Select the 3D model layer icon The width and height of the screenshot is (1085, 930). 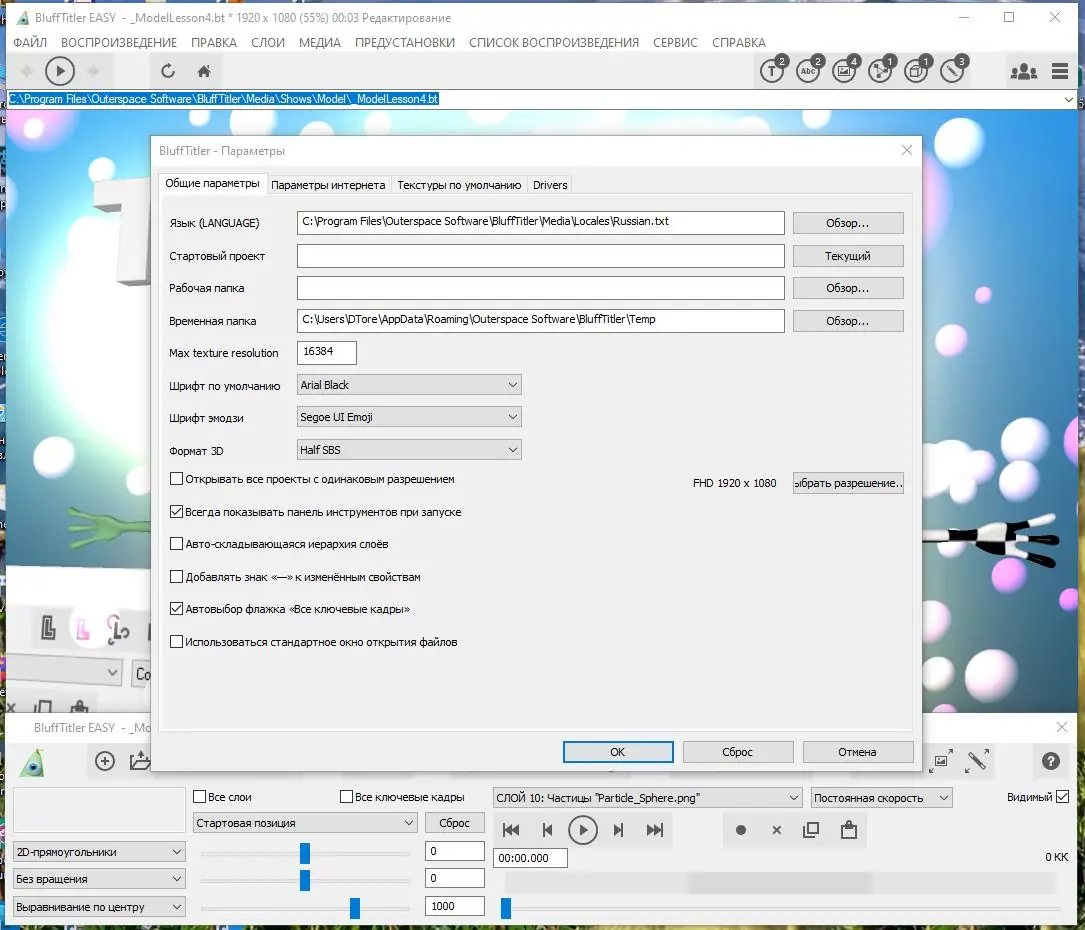[x=918, y=73]
